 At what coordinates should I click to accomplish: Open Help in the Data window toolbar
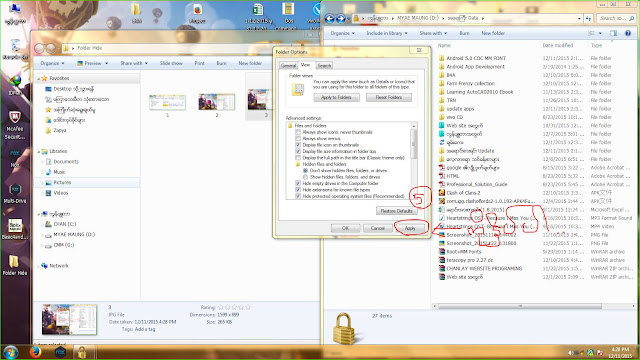(628, 33)
